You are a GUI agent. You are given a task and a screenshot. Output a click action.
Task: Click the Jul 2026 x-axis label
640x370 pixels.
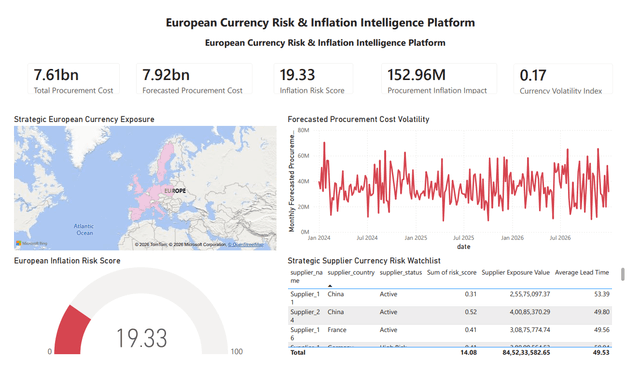tap(560, 238)
